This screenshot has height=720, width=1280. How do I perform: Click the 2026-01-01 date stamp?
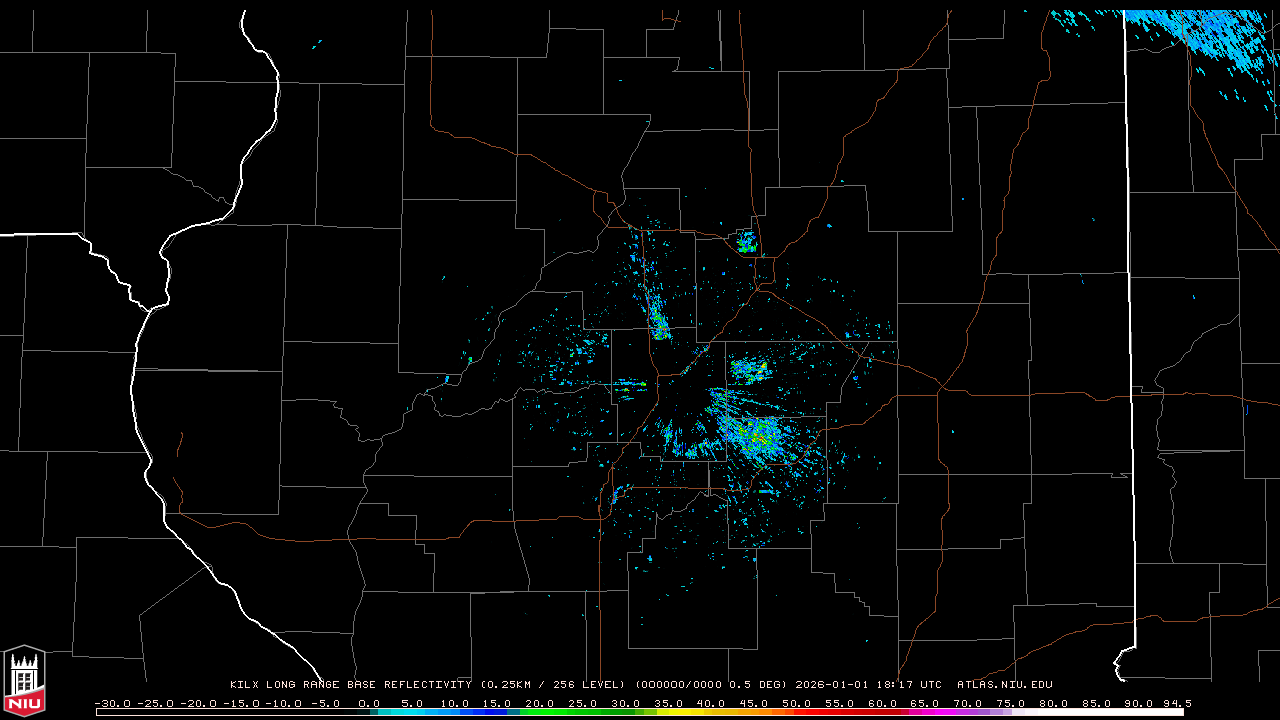(x=831, y=685)
